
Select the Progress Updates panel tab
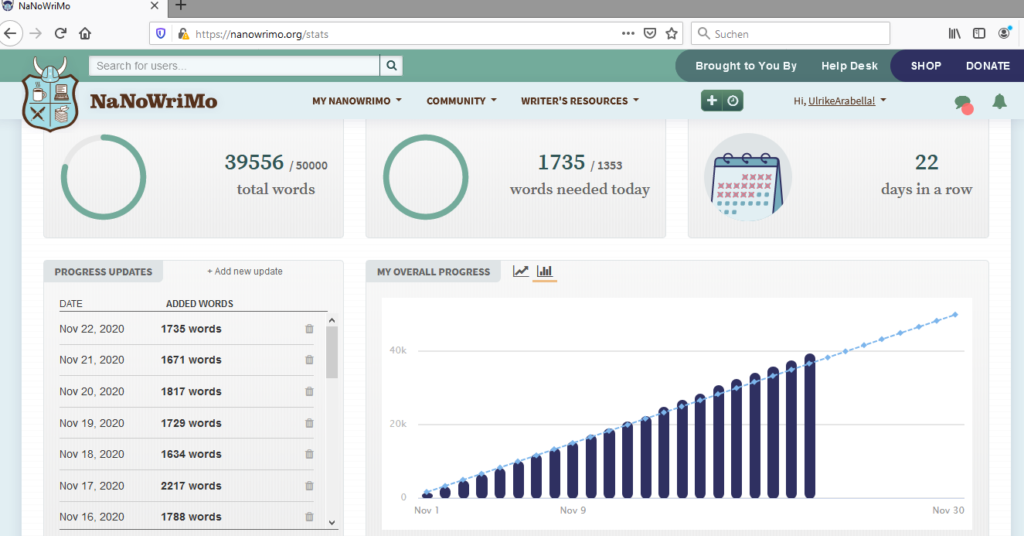pyautogui.click(x=103, y=272)
